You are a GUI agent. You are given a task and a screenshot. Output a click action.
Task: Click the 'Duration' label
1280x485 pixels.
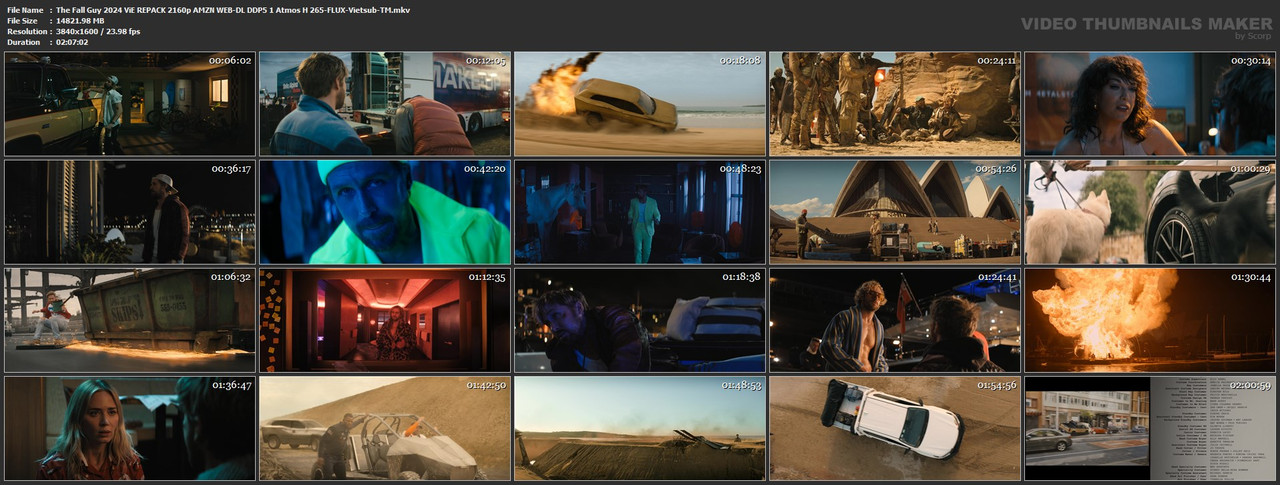(x=23, y=42)
